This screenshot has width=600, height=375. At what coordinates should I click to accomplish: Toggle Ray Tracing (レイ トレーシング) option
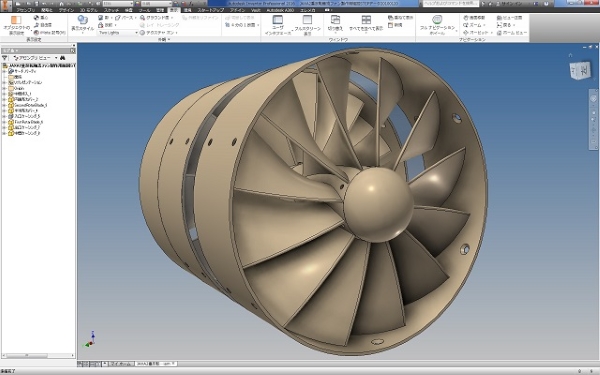tap(159, 25)
